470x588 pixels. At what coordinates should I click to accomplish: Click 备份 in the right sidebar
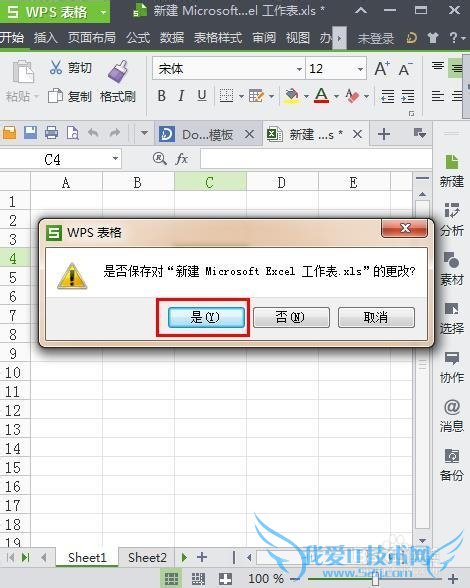(x=452, y=465)
